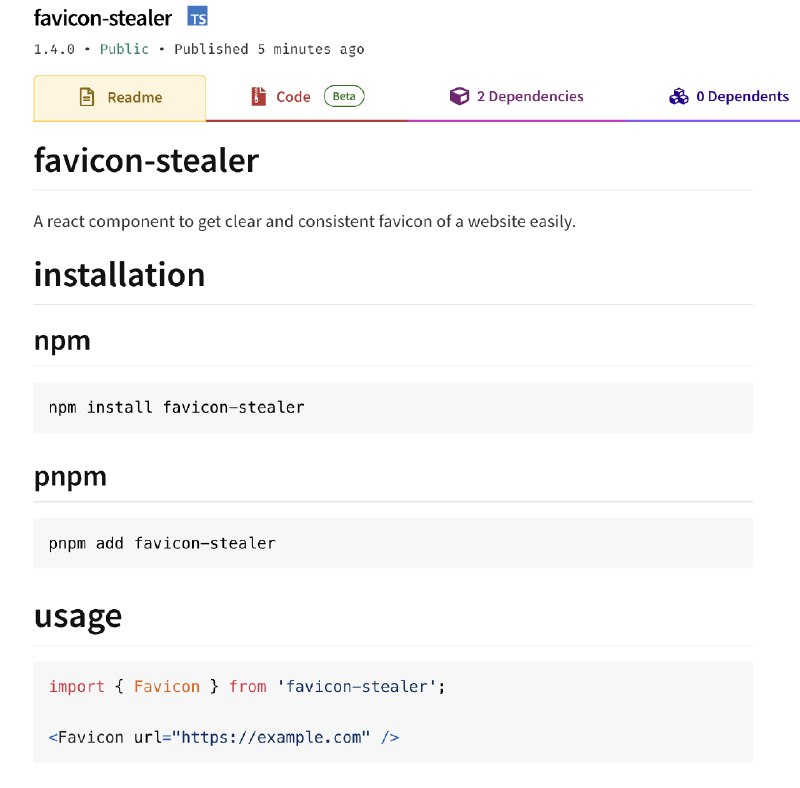
Task: Click the favicon-stealer package title at top
Action: point(103,18)
